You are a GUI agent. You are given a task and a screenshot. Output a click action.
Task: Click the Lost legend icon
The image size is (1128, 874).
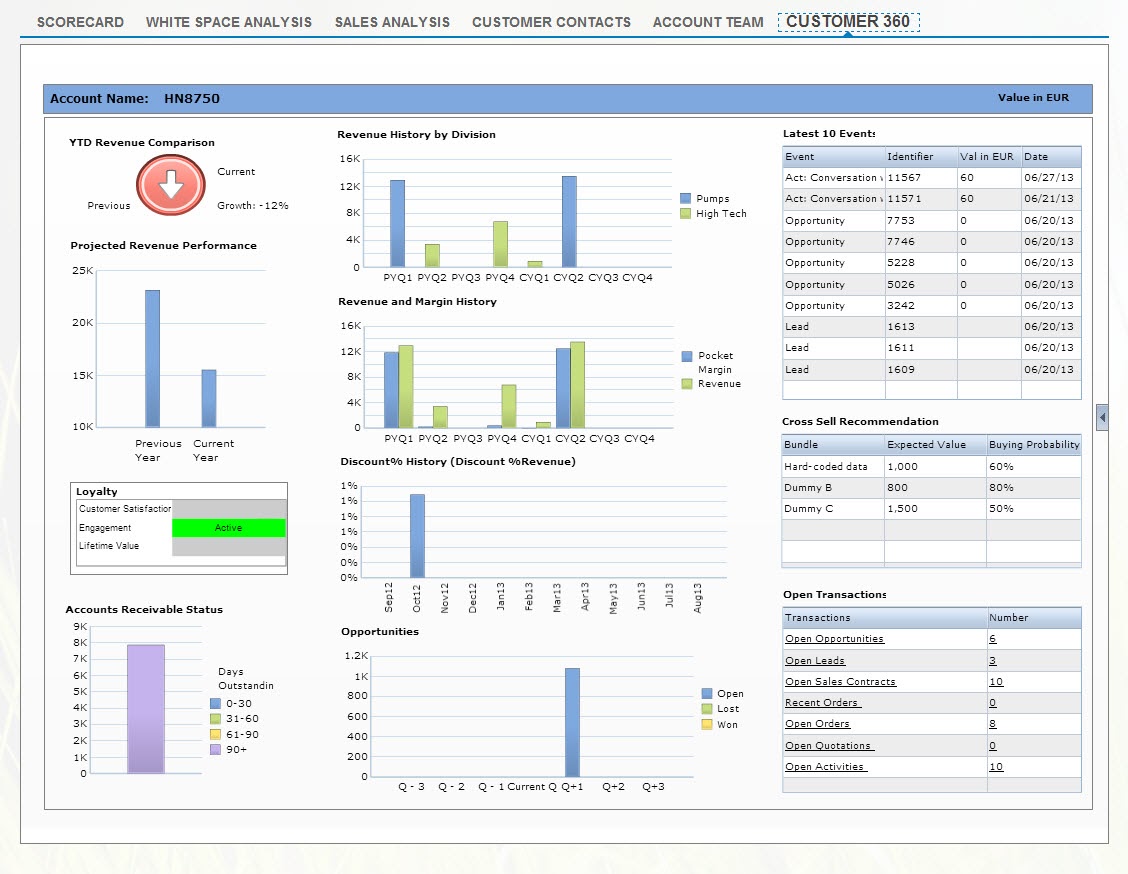(x=708, y=709)
